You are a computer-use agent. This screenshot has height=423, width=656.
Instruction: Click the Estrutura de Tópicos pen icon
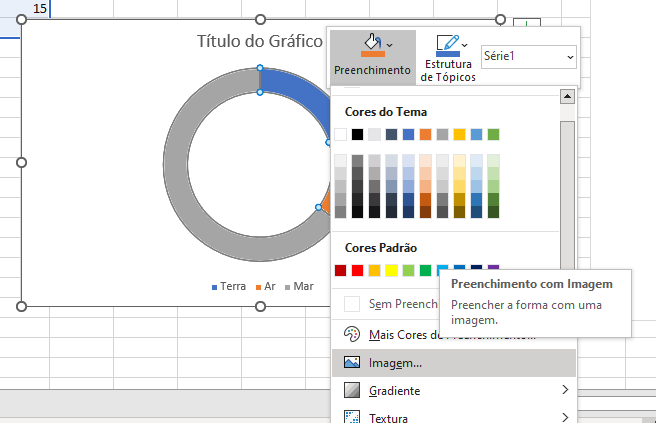447,46
